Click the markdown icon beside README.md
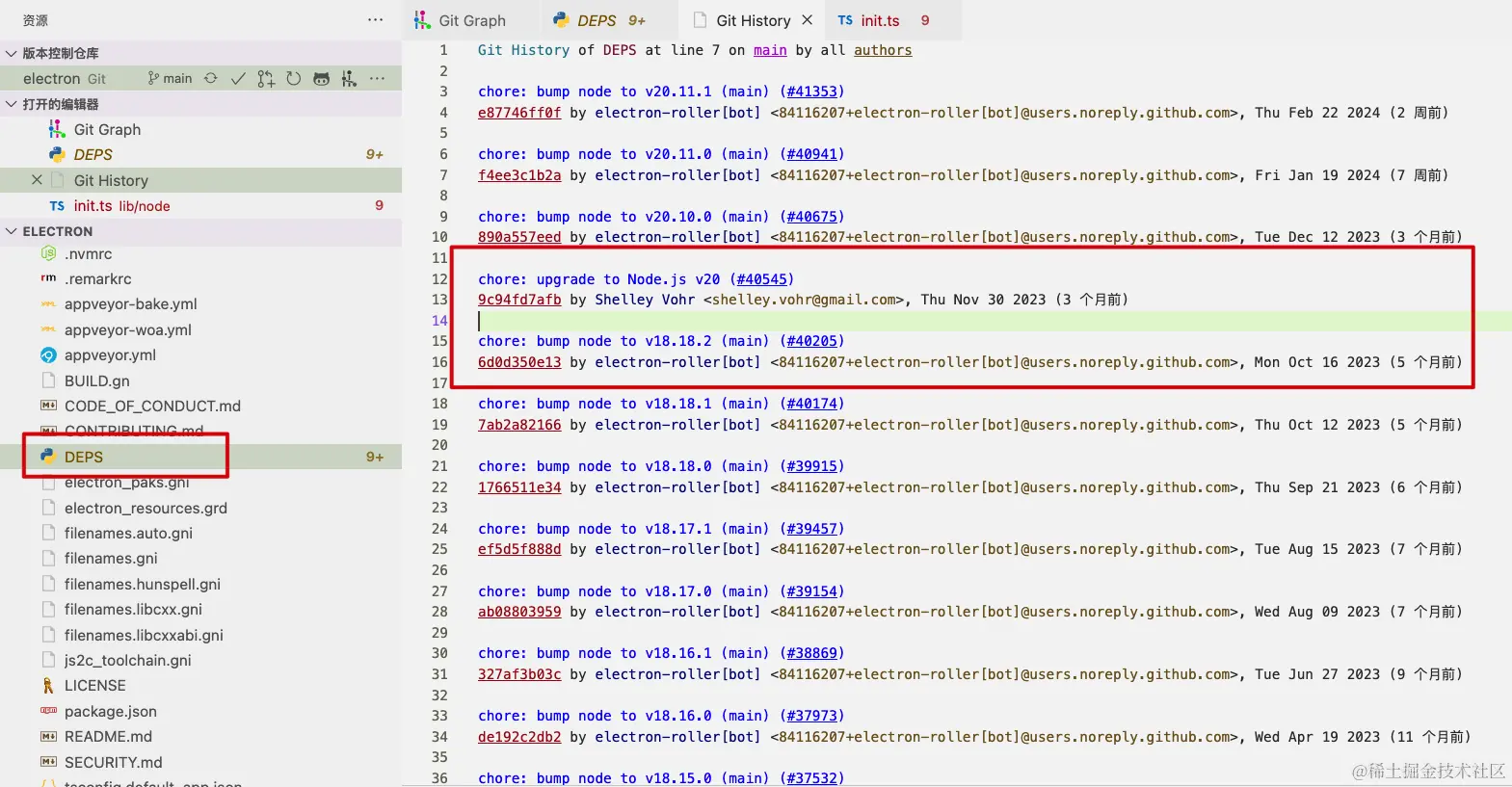1512x787 pixels. pos(48,737)
